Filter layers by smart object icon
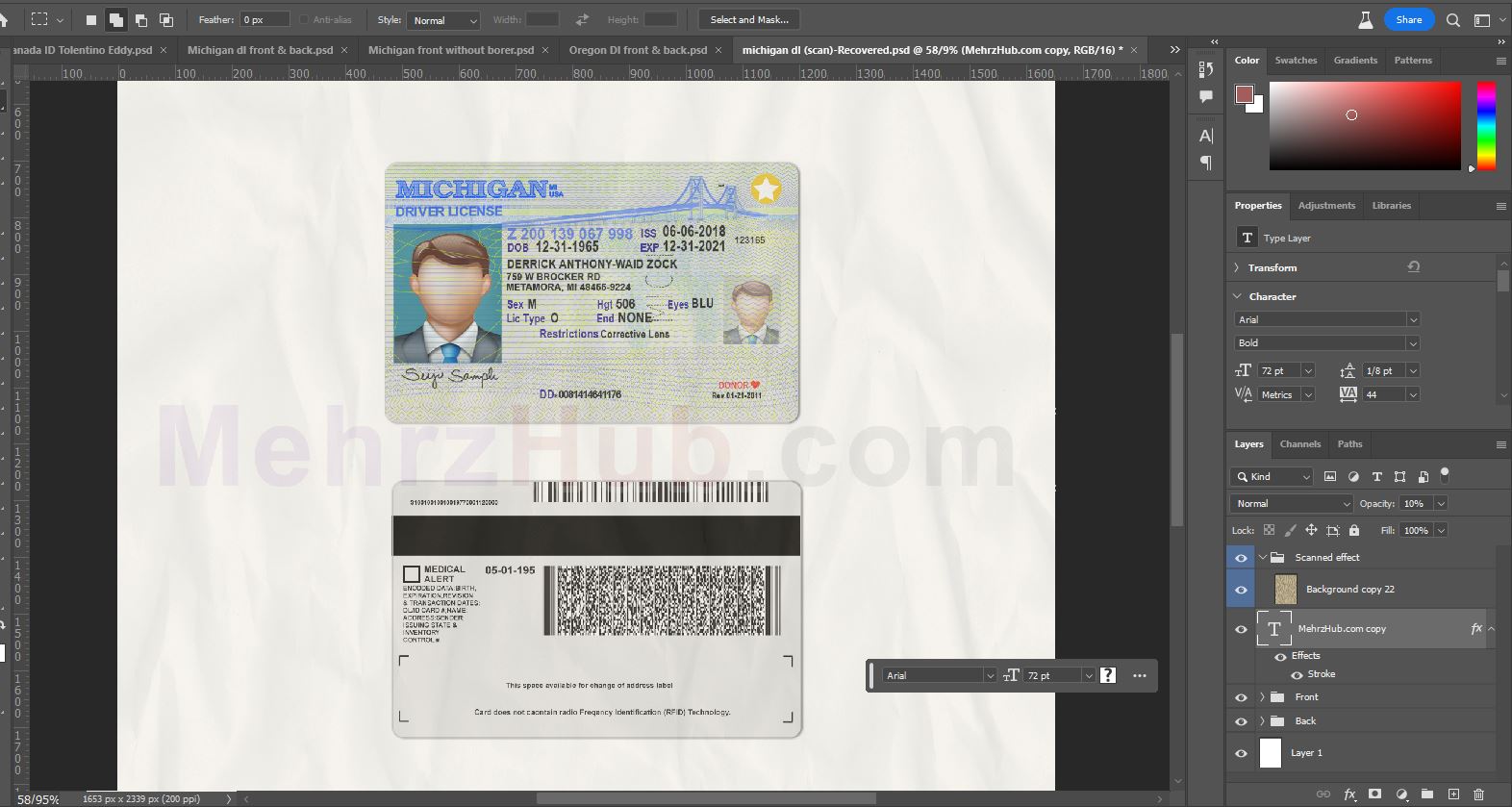1512x807 pixels. tap(1423, 476)
